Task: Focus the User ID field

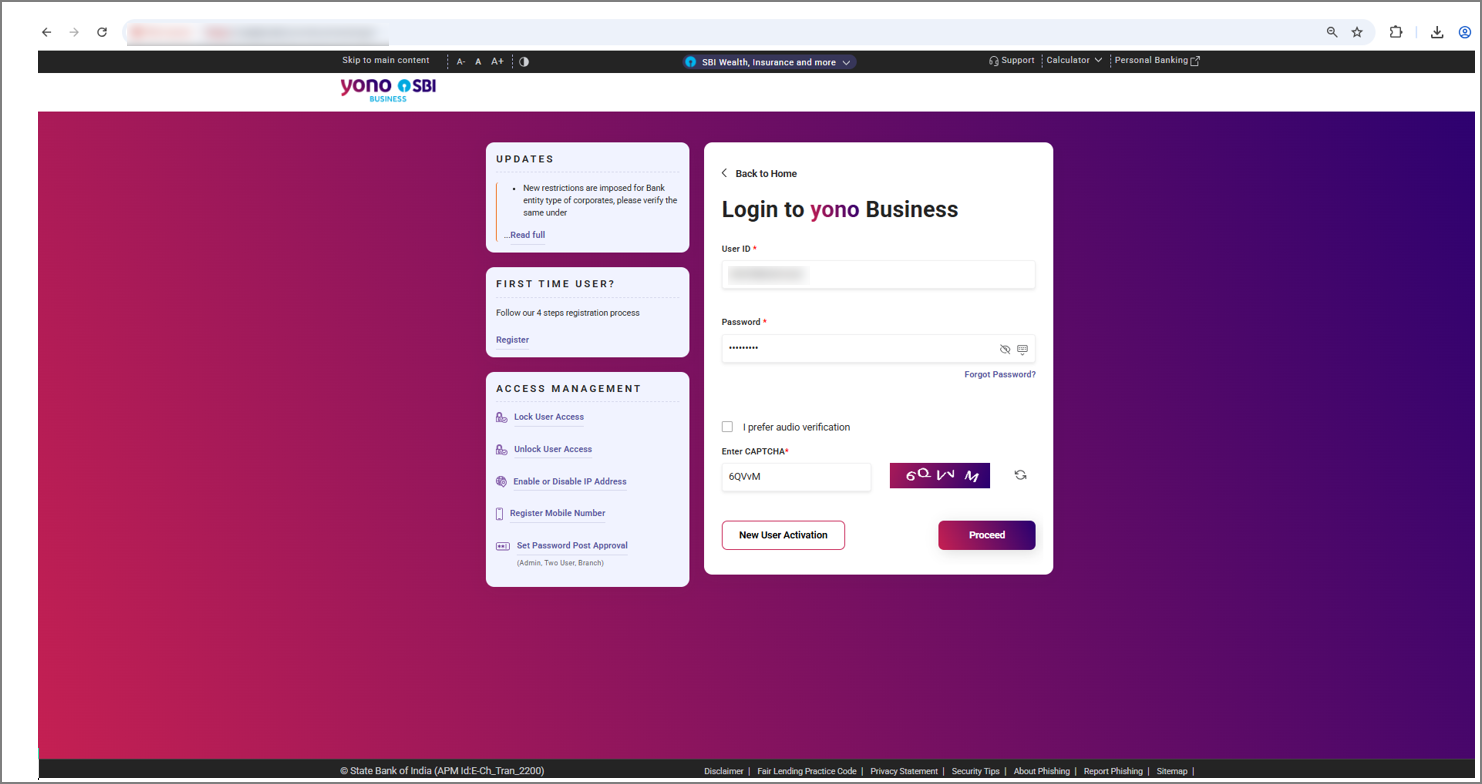Action: (x=878, y=274)
